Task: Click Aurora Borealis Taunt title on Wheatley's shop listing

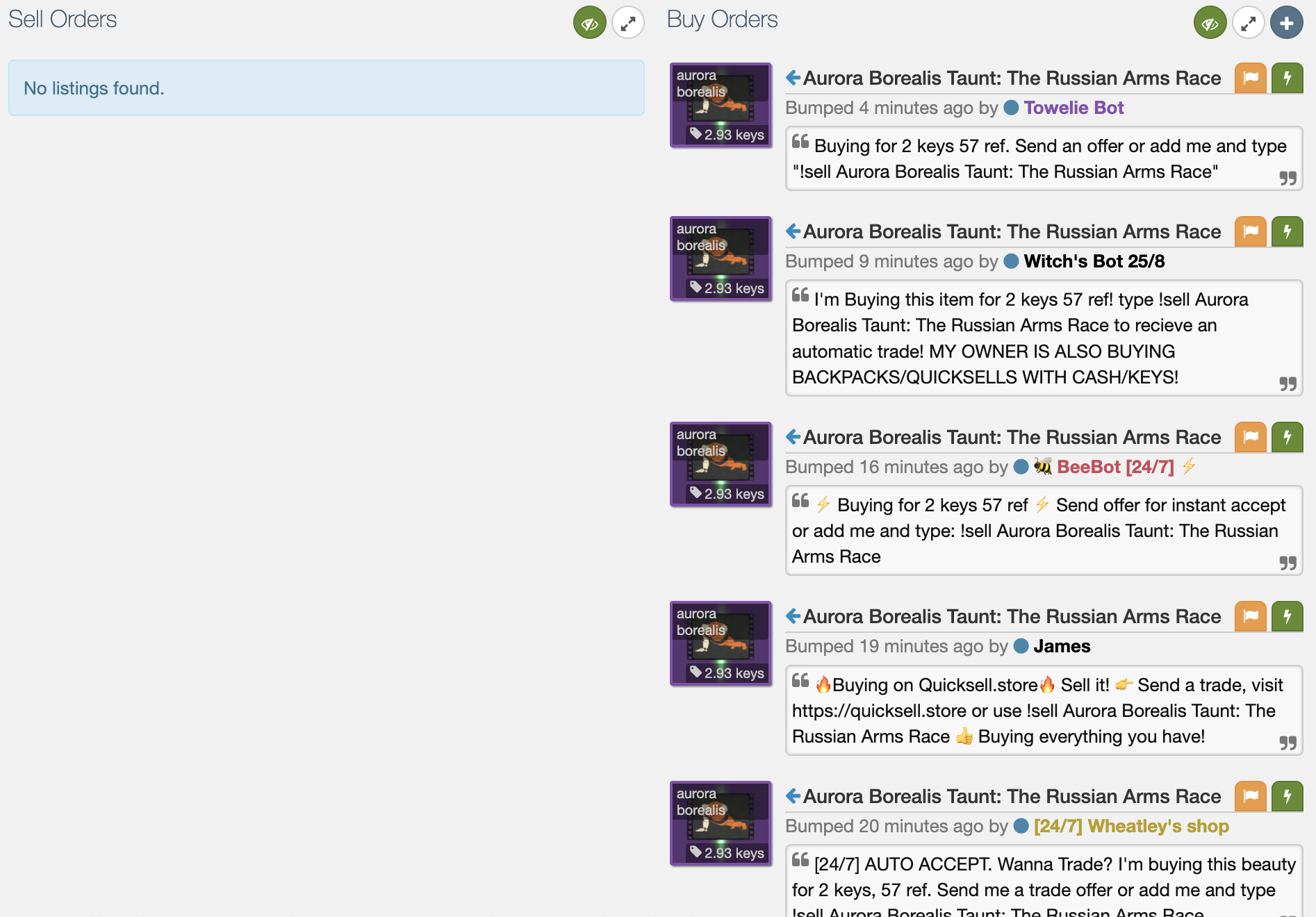Action: point(1012,796)
